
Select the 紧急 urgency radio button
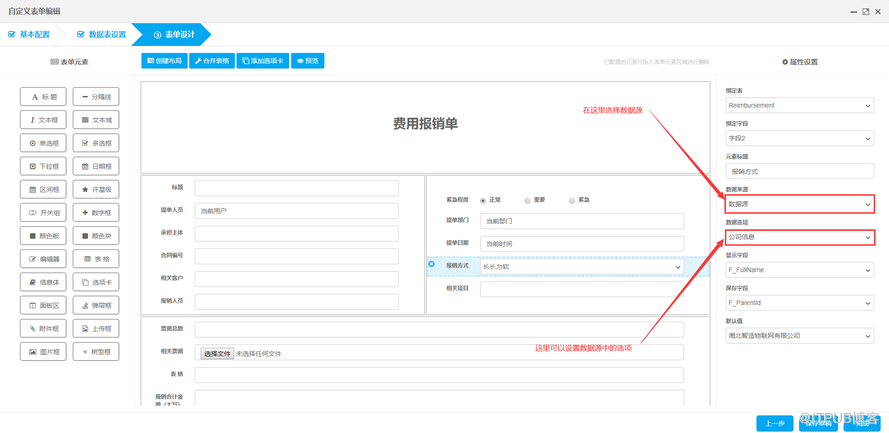572,200
